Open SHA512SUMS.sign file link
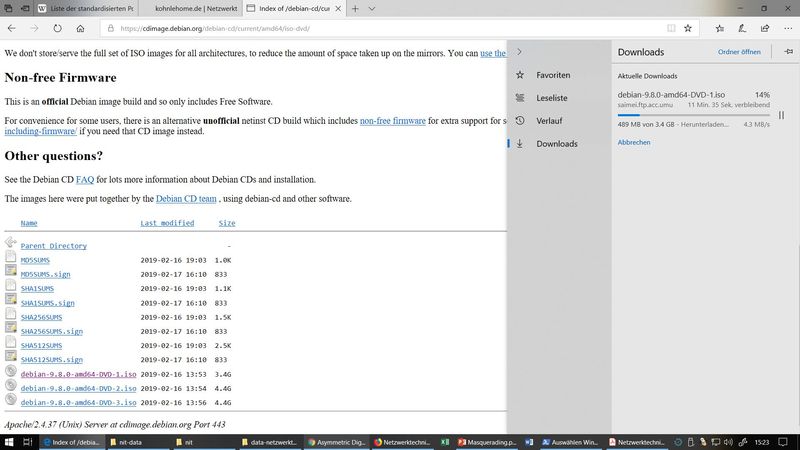This screenshot has height=450, width=800. pyautogui.click(x=52, y=360)
